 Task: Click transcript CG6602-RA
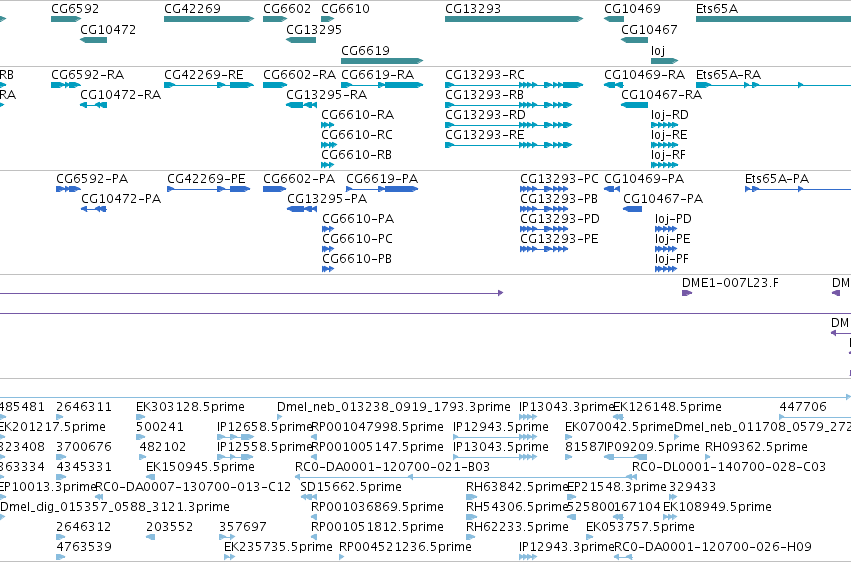click(300, 75)
